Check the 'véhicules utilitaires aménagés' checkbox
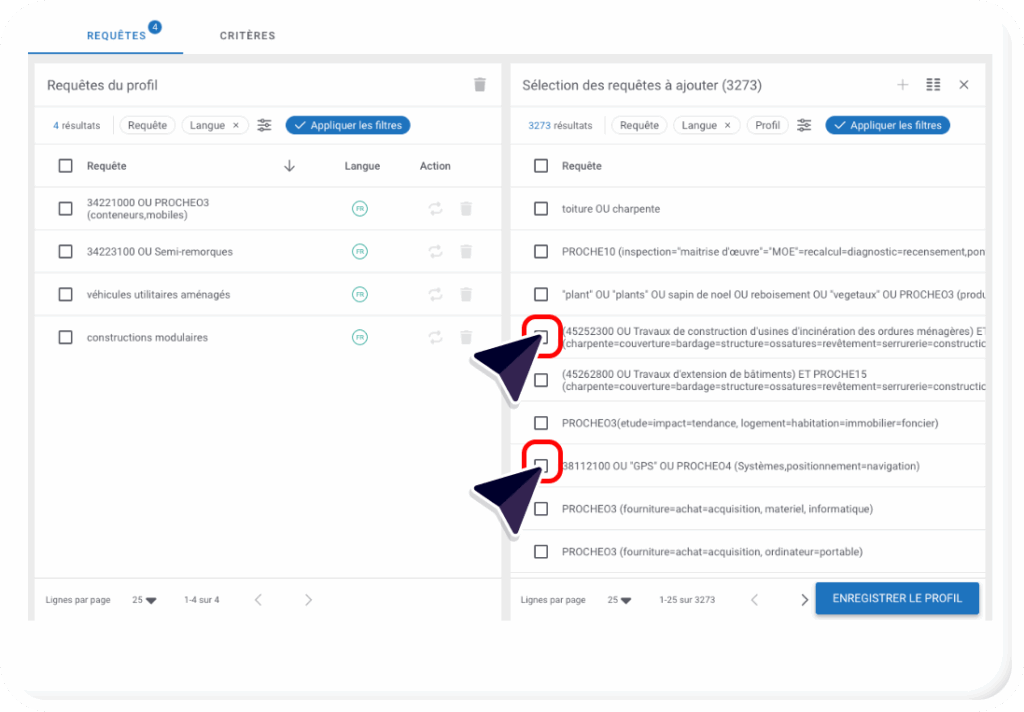The width and height of the screenshot is (1024, 712). (x=65, y=295)
